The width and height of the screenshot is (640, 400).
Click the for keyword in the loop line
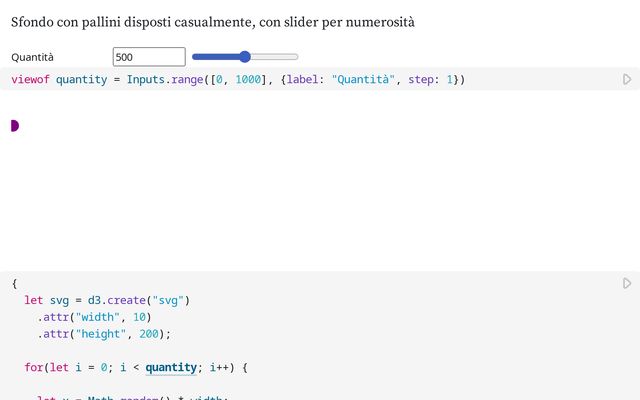pos(33,367)
